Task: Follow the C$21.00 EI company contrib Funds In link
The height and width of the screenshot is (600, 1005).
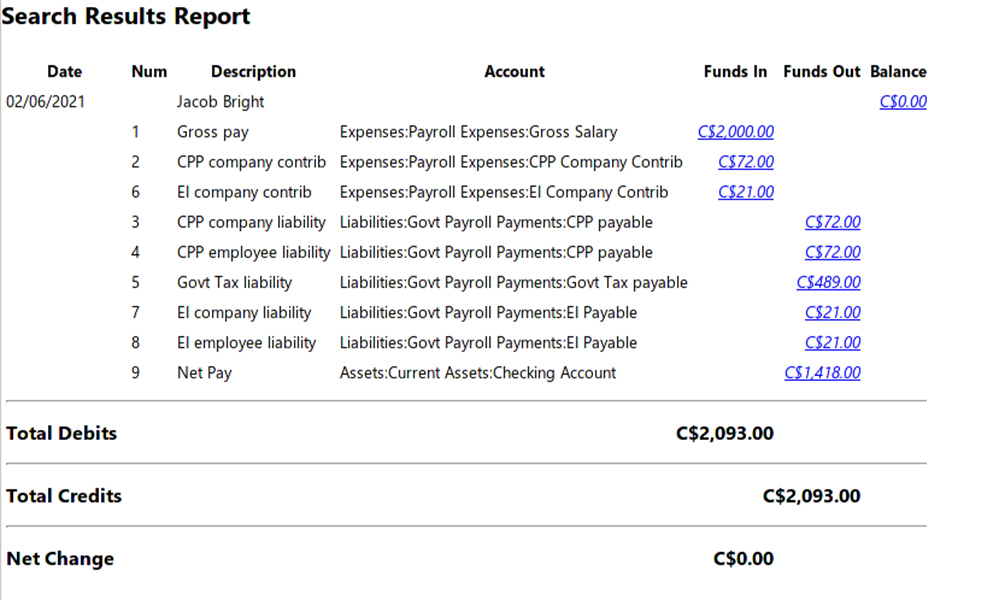Action: [745, 192]
